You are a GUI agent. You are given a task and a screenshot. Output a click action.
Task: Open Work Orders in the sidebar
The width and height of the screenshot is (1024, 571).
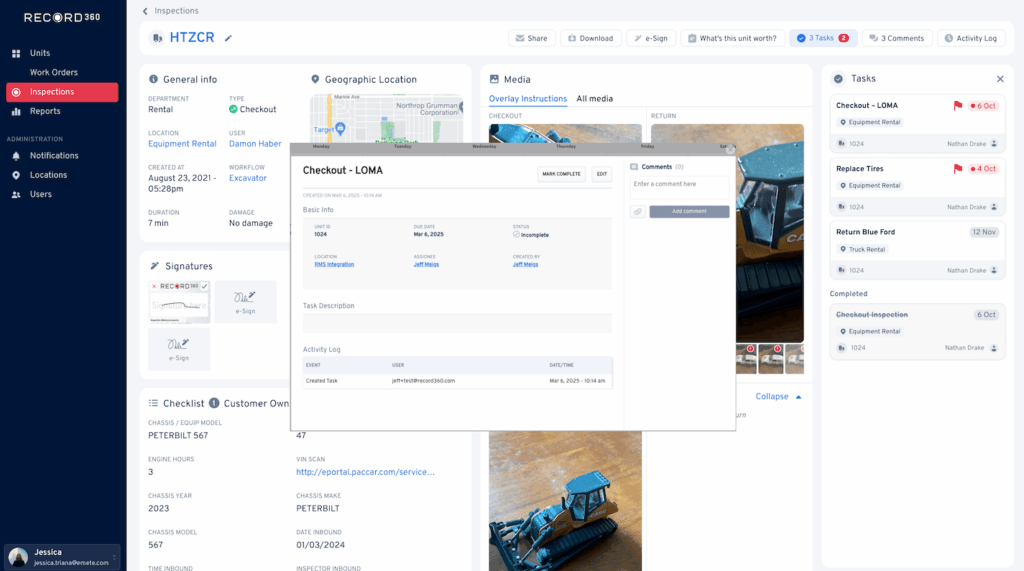point(54,73)
